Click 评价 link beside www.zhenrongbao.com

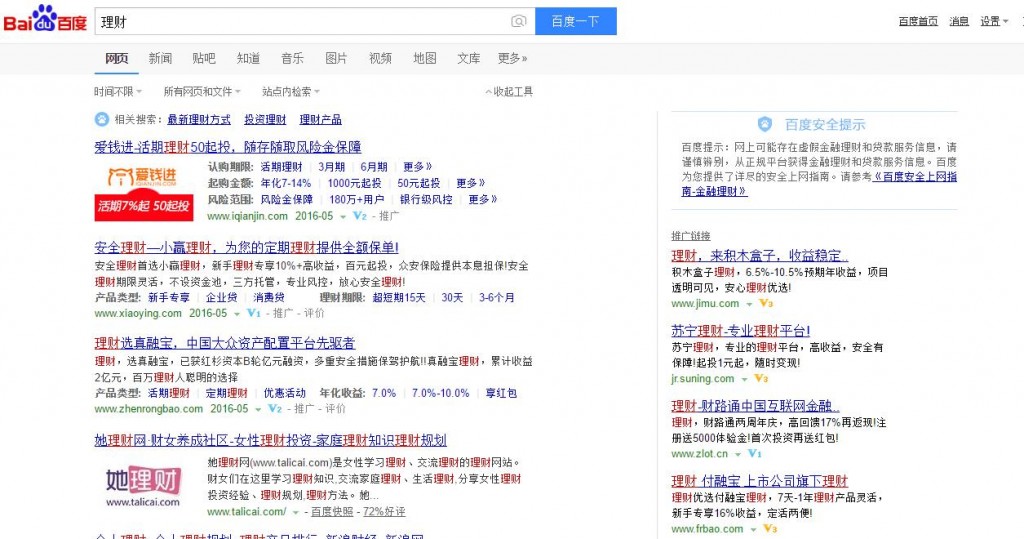pyautogui.click(x=335, y=408)
